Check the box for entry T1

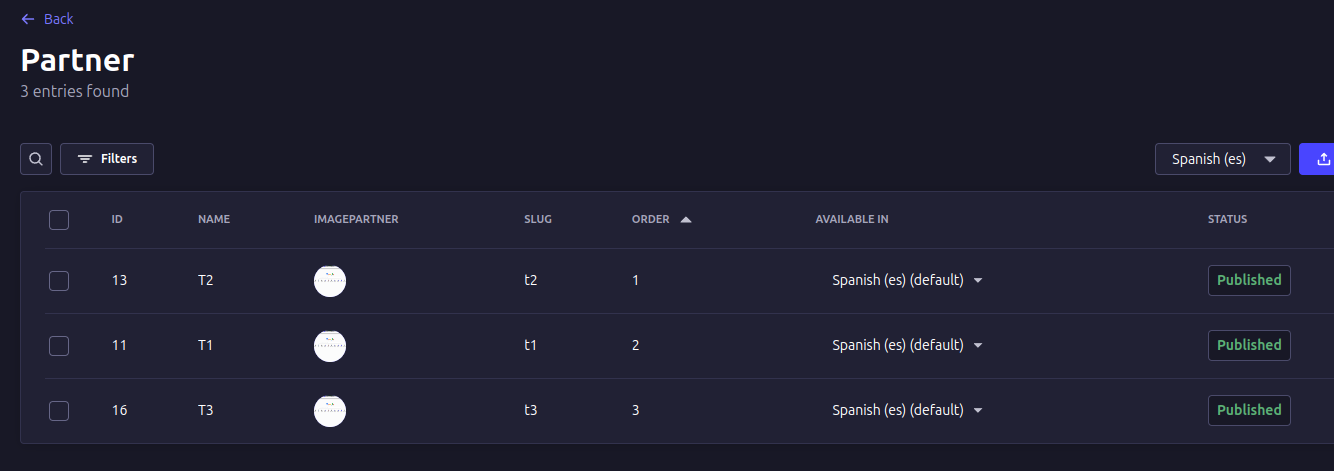click(59, 346)
